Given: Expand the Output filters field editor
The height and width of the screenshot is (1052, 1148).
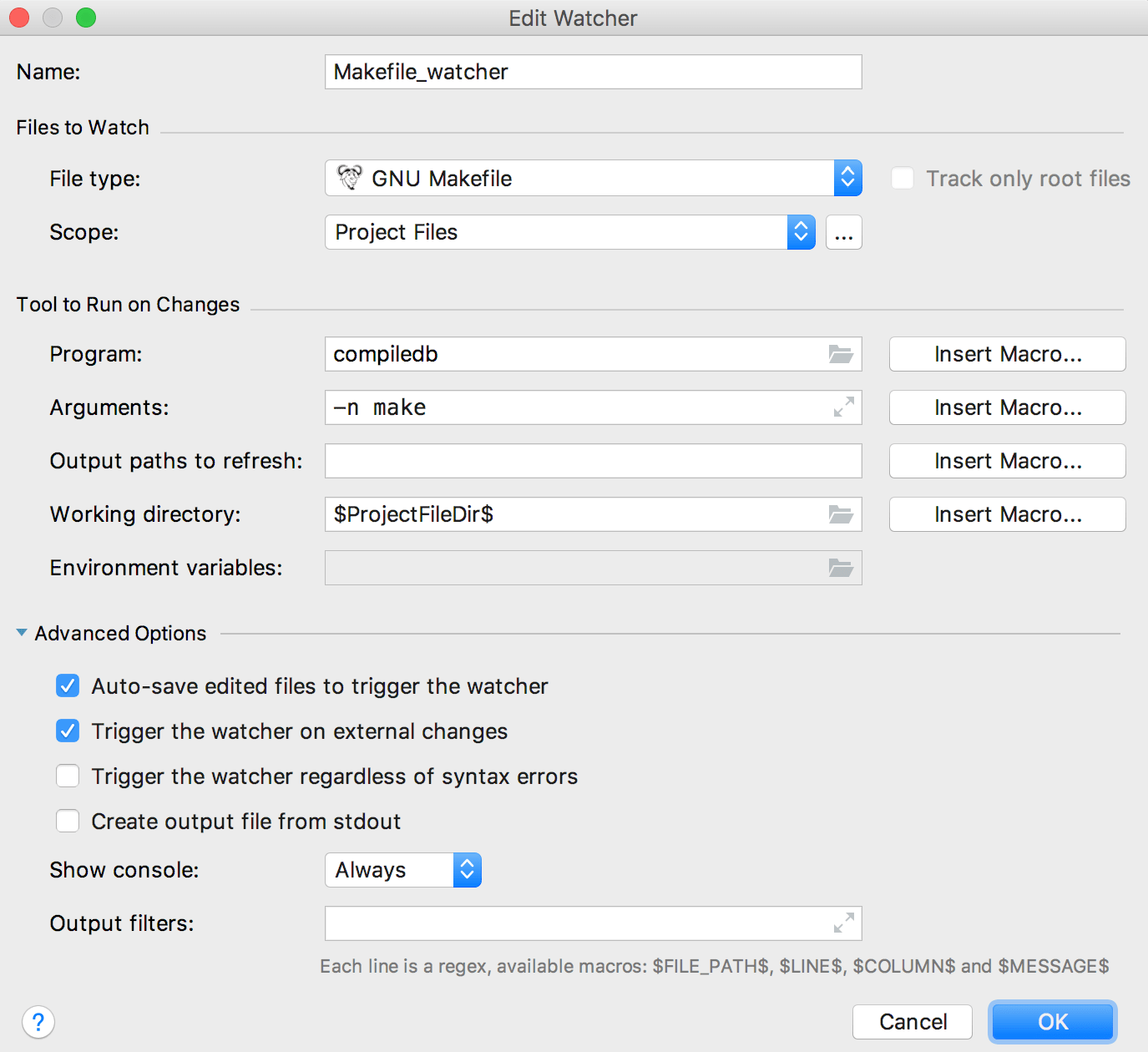Looking at the screenshot, I should [843, 923].
